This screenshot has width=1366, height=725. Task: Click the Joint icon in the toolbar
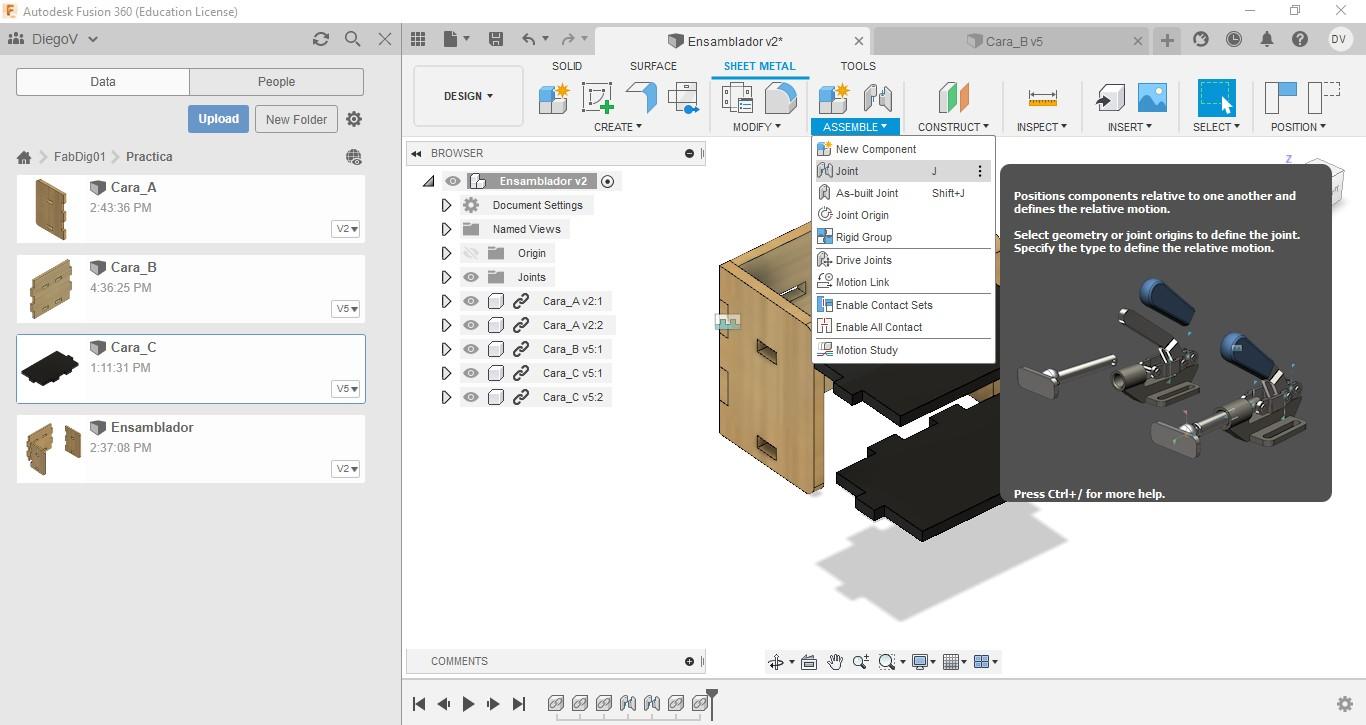[877, 98]
